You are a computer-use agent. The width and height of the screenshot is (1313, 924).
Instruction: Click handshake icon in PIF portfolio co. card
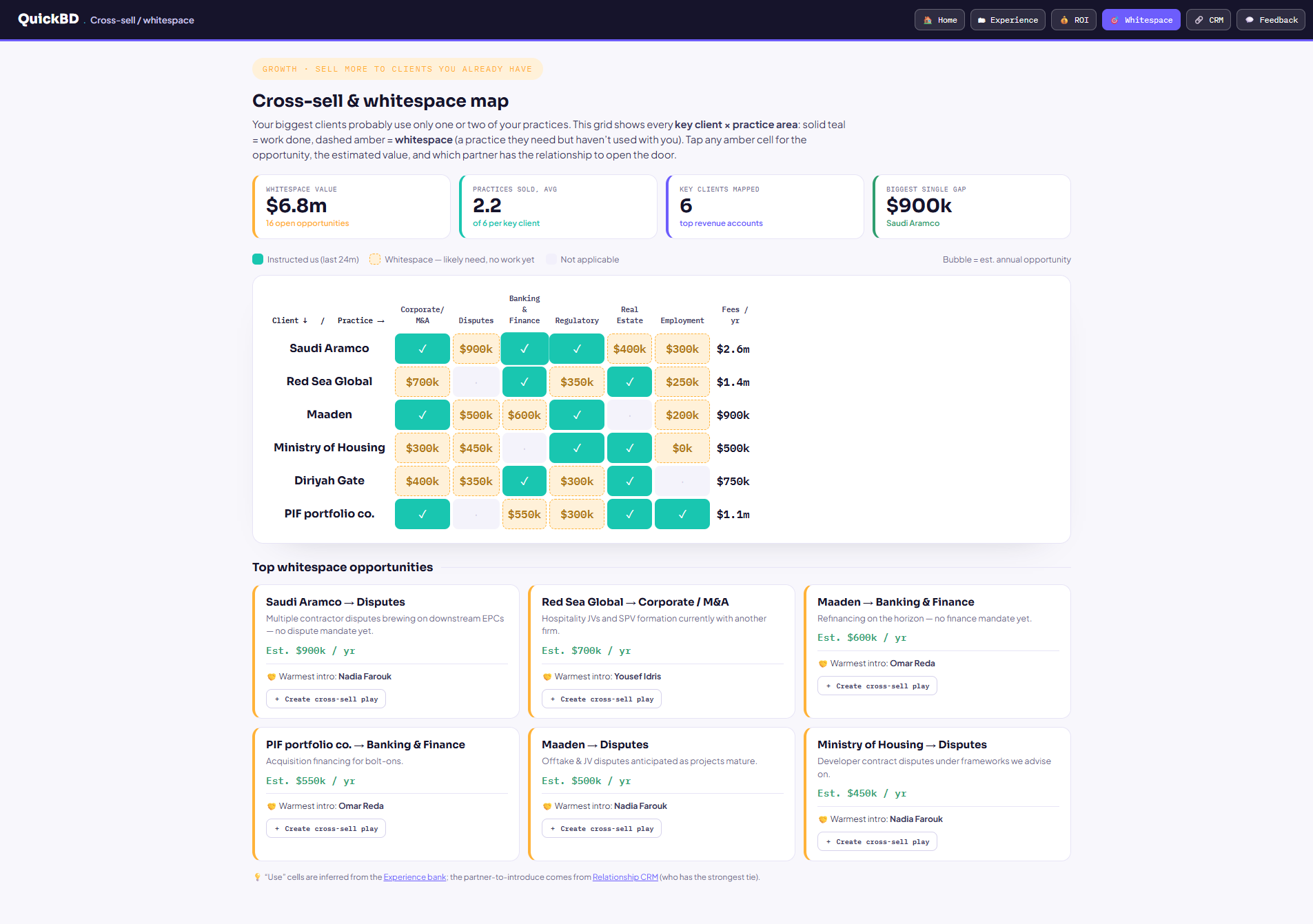pos(271,807)
